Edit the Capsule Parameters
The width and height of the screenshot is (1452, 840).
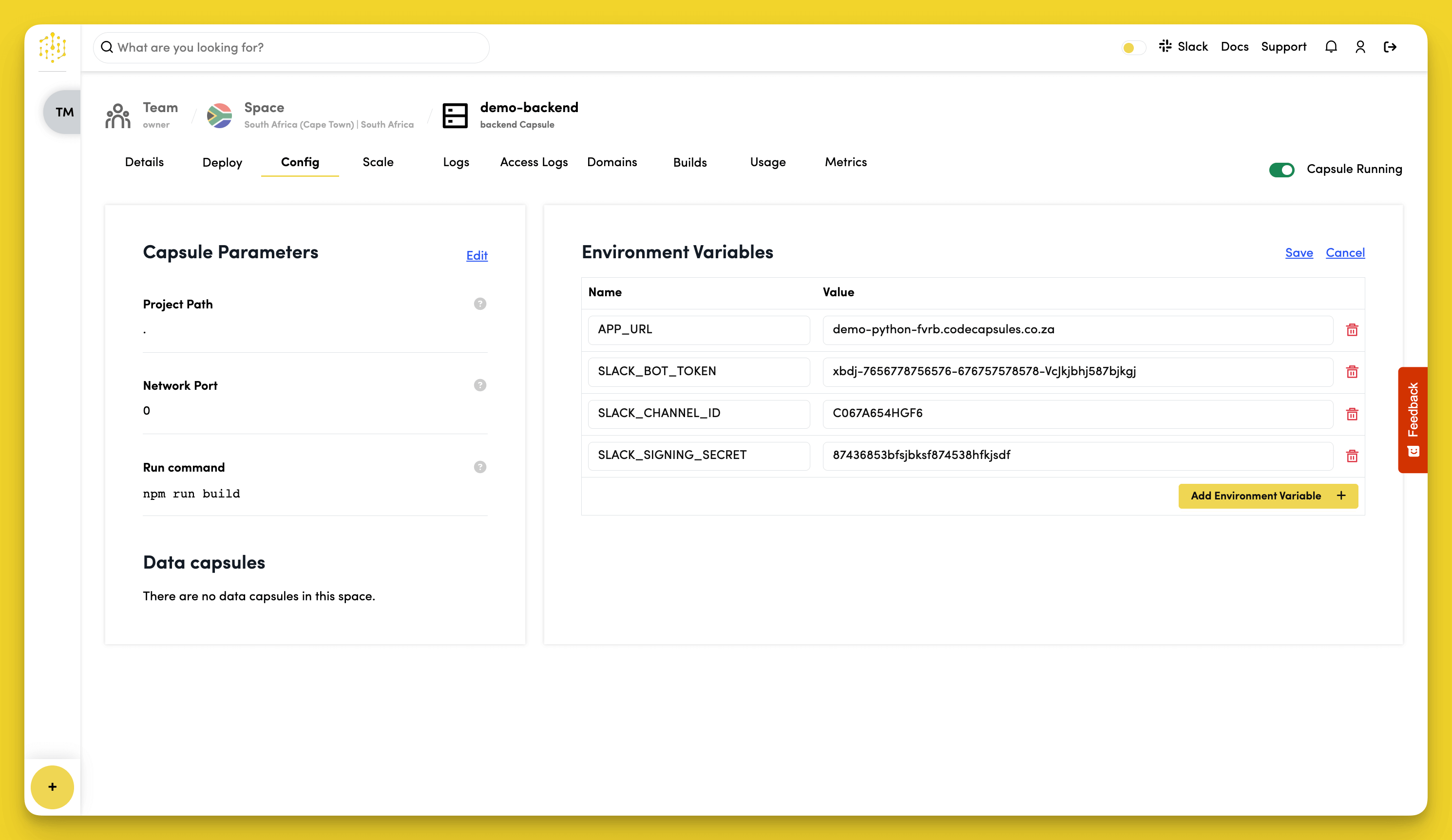coord(477,255)
